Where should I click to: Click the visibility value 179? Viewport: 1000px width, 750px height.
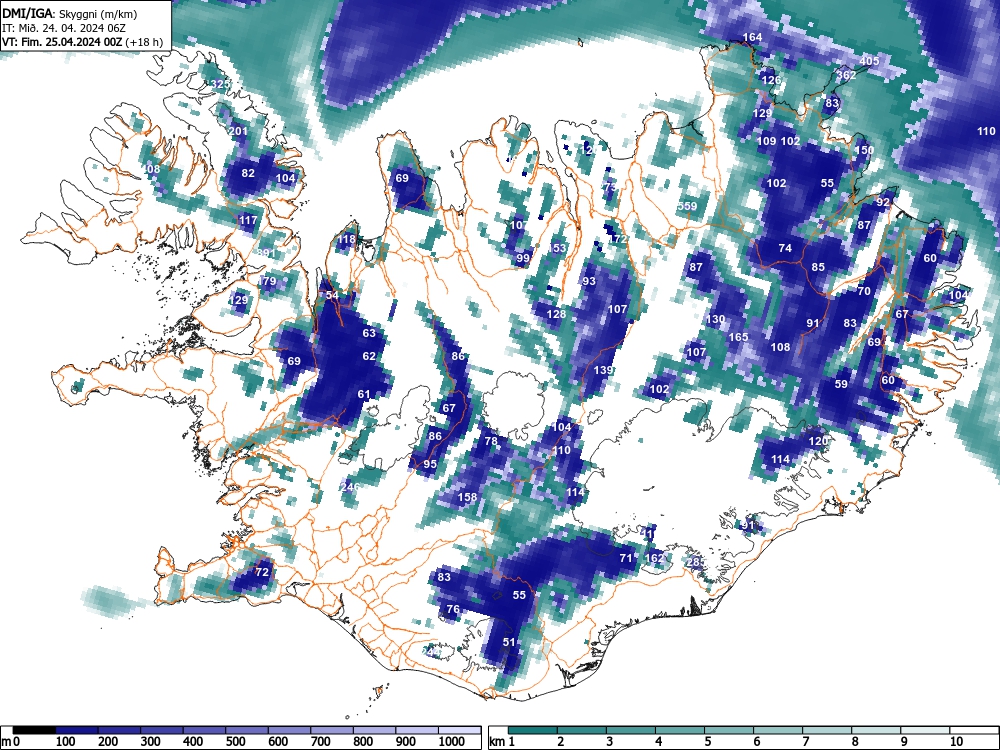pos(267,281)
